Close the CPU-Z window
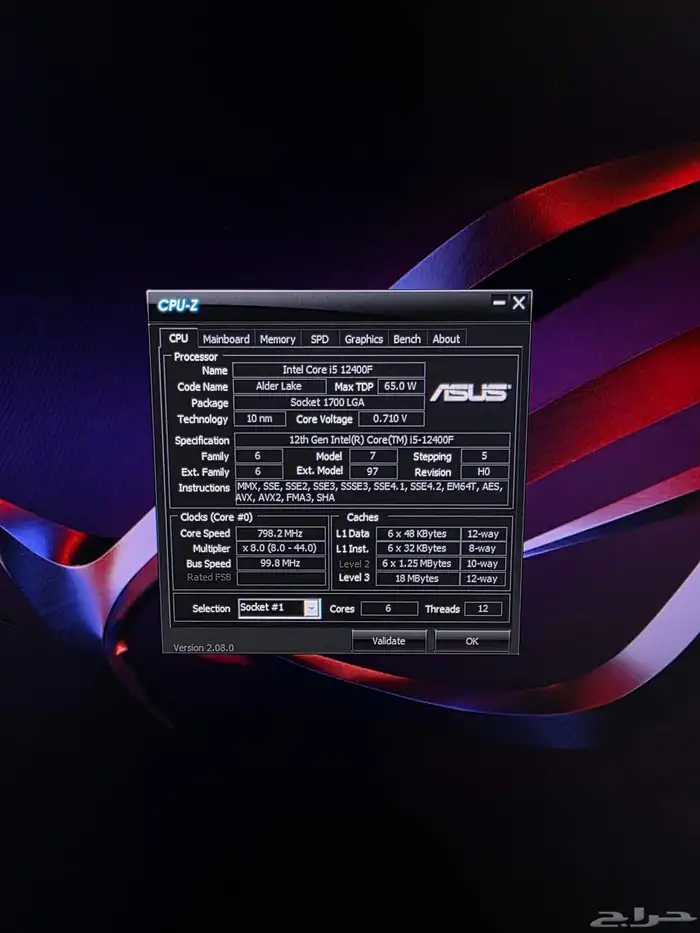700x933 pixels. 518,302
